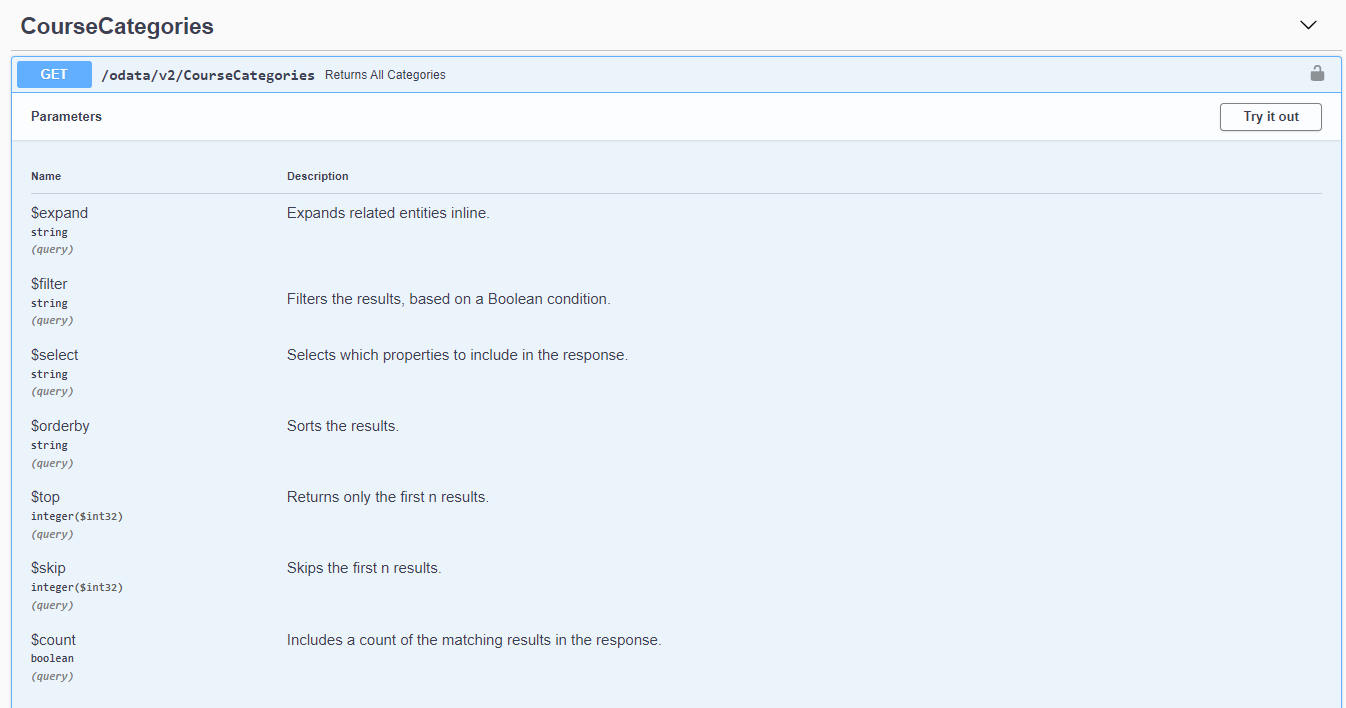Viewport: 1346px width, 708px height.
Task: Select the $expand parameter name
Action: coord(59,213)
